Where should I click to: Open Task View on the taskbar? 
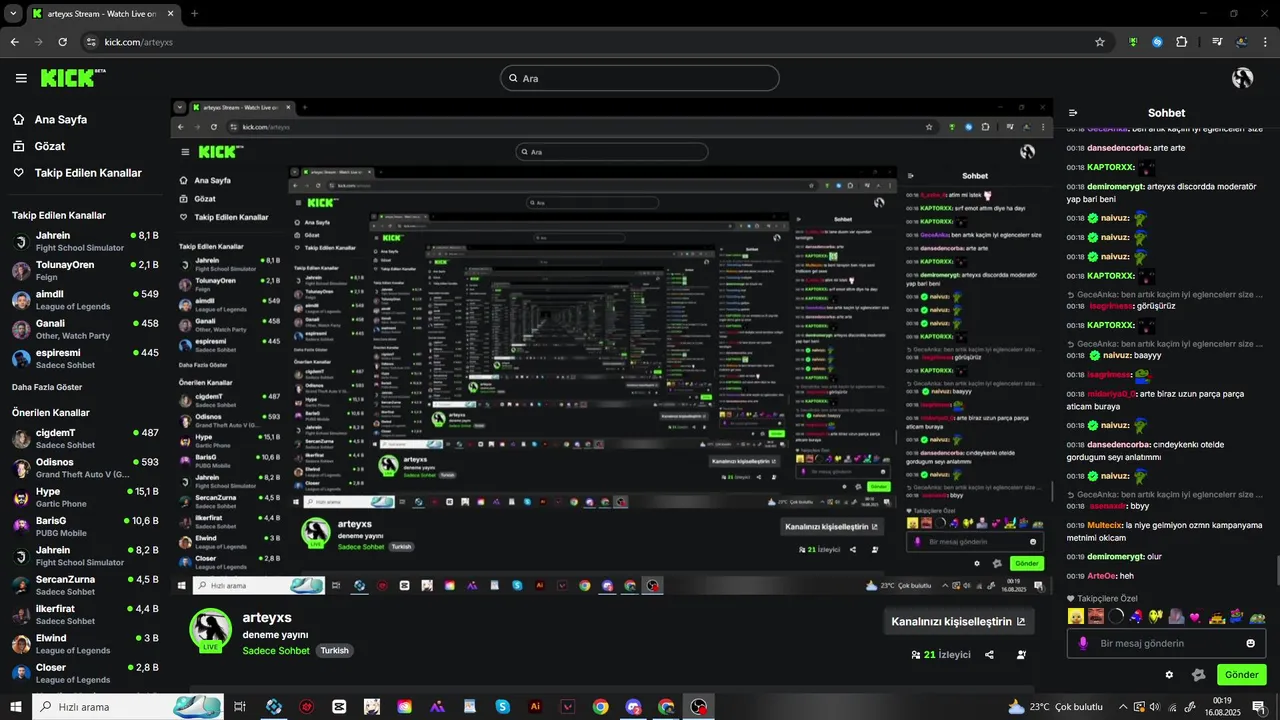pos(239,707)
